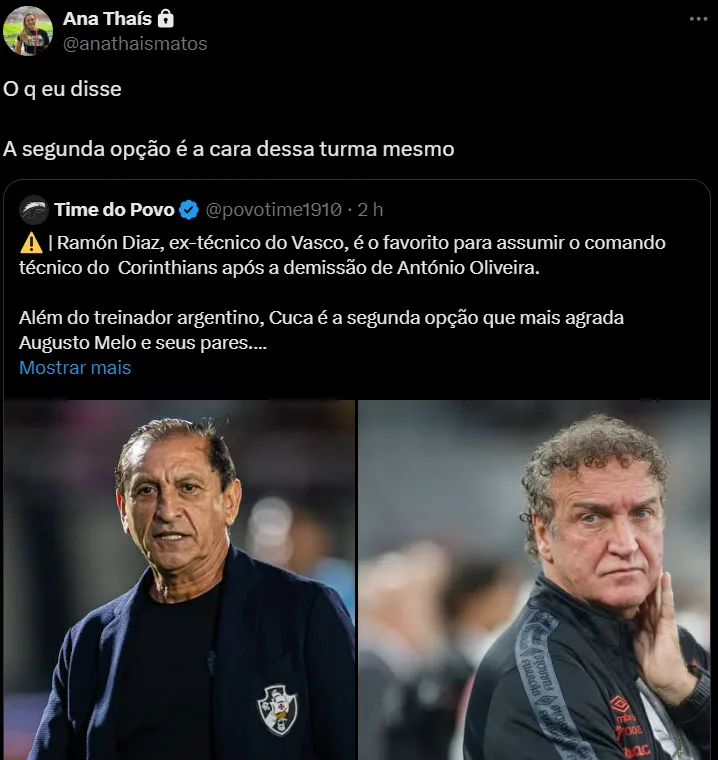Click the lock icon beside Ana Thaís
Screen dimensions: 718x760
pyautogui.click(x=166, y=19)
